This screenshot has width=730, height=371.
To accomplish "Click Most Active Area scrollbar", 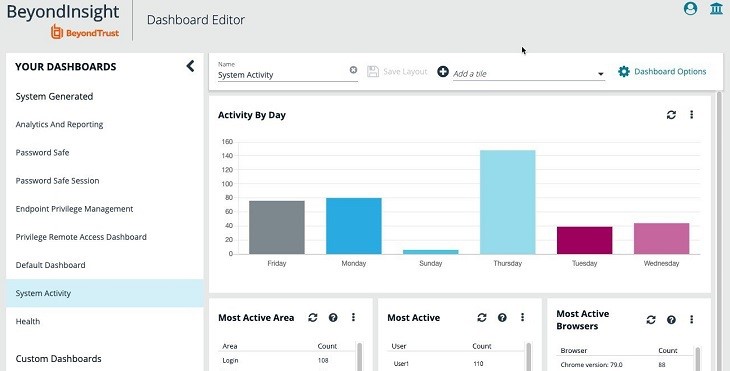I will [359, 356].
